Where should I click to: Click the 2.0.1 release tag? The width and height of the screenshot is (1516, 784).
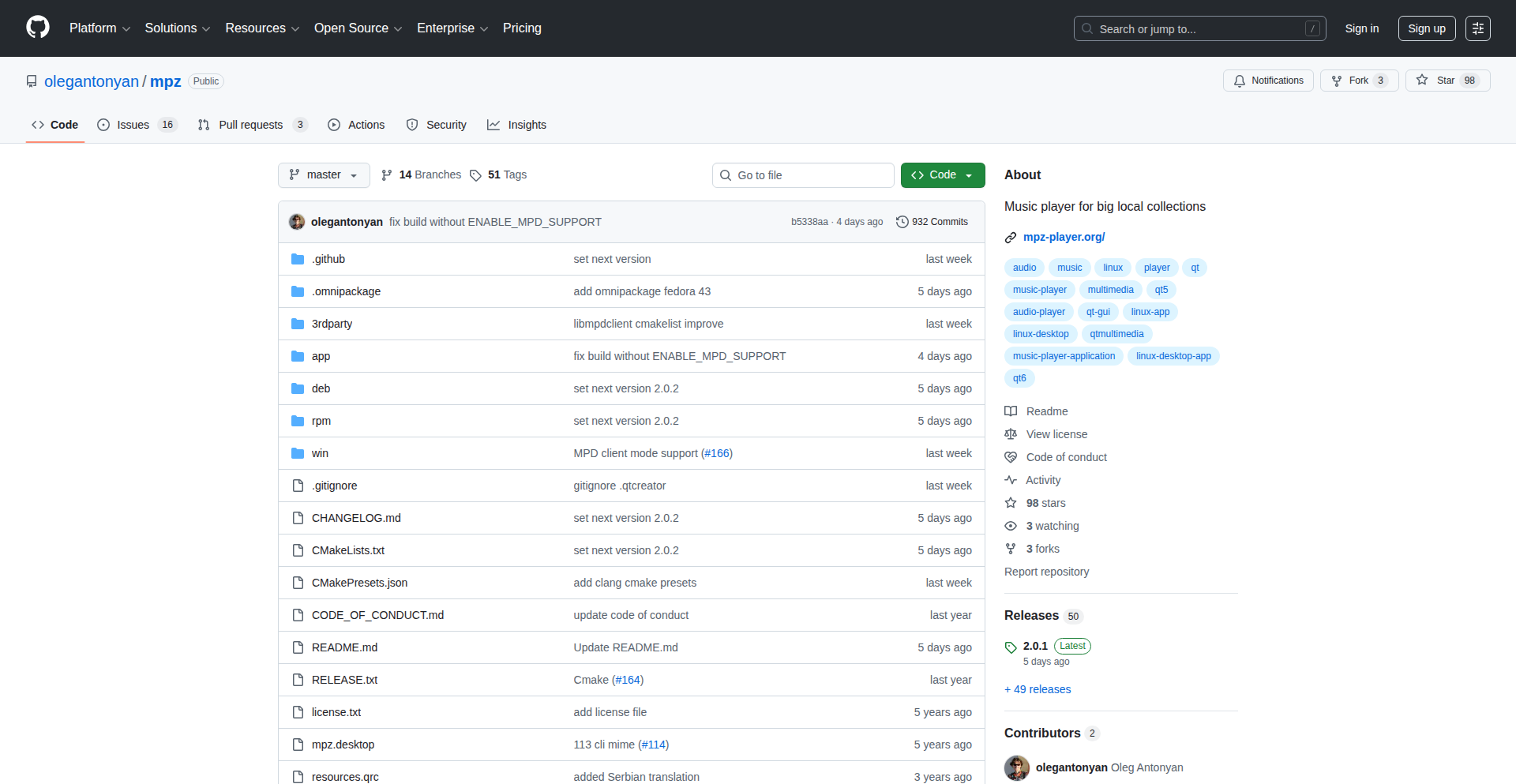[x=1035, y=646]
